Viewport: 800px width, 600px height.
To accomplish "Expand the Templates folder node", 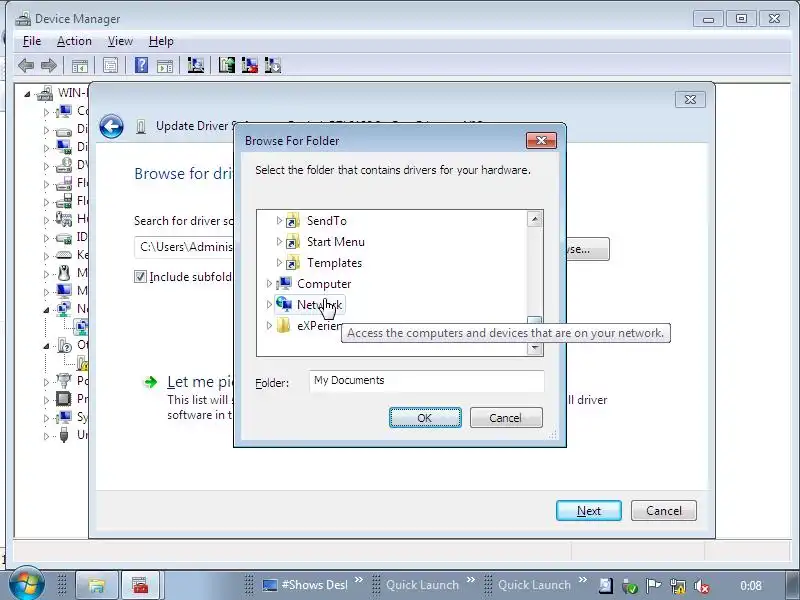I will [x=279, y=262].
